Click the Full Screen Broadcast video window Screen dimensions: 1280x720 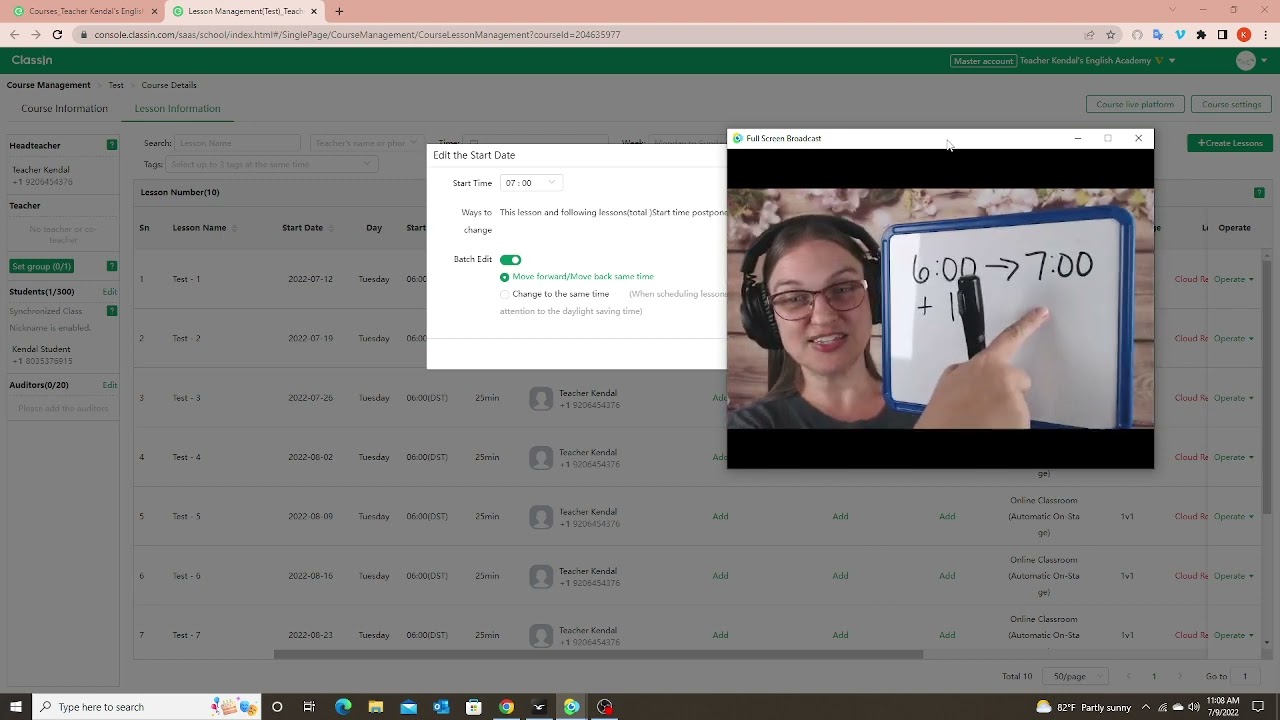click(x=940, y=298)
